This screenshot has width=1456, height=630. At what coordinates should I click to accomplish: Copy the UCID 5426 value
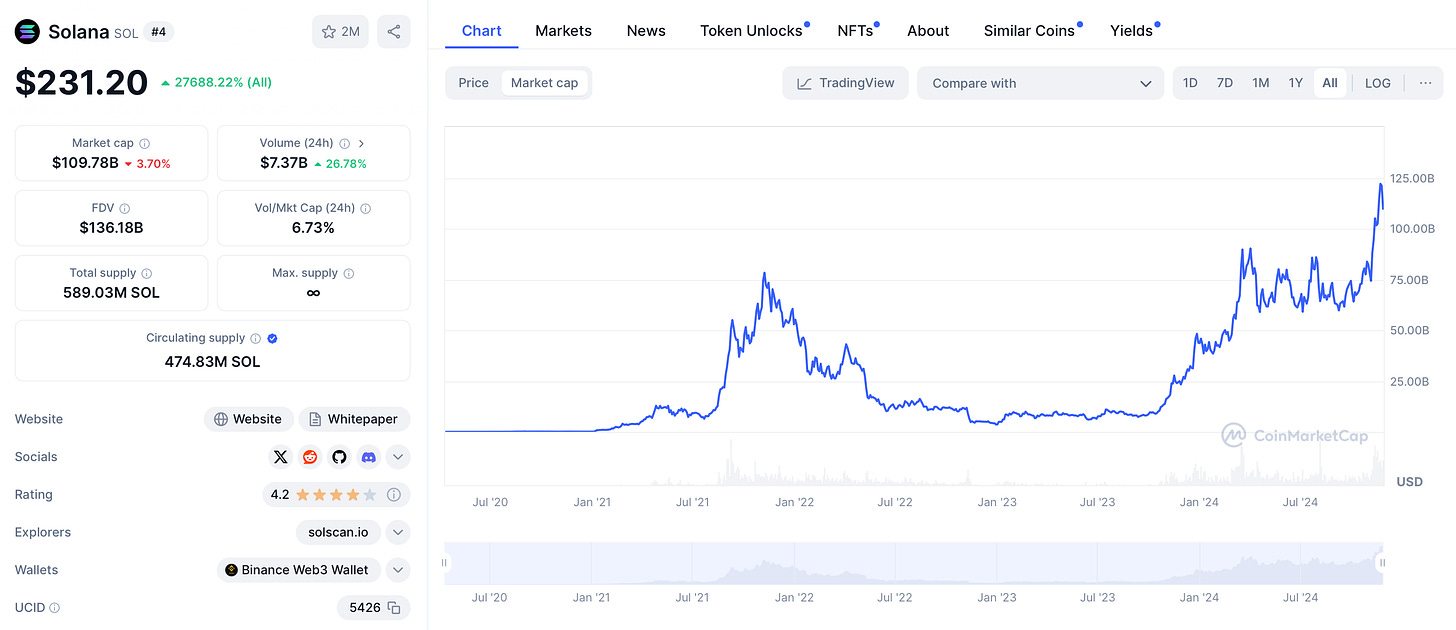[x=394, y=607]
